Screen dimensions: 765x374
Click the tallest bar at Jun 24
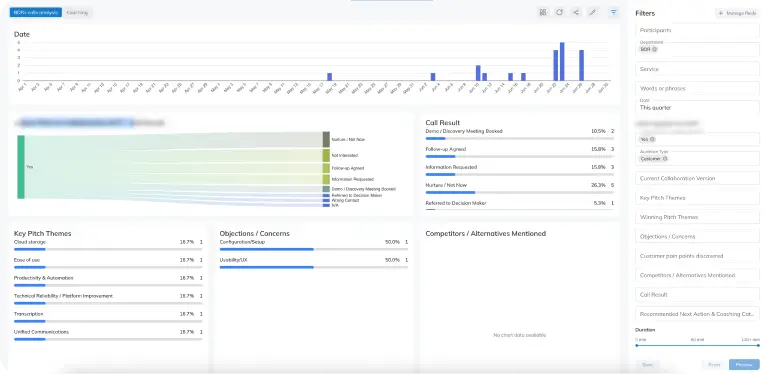tap(562, 61)
